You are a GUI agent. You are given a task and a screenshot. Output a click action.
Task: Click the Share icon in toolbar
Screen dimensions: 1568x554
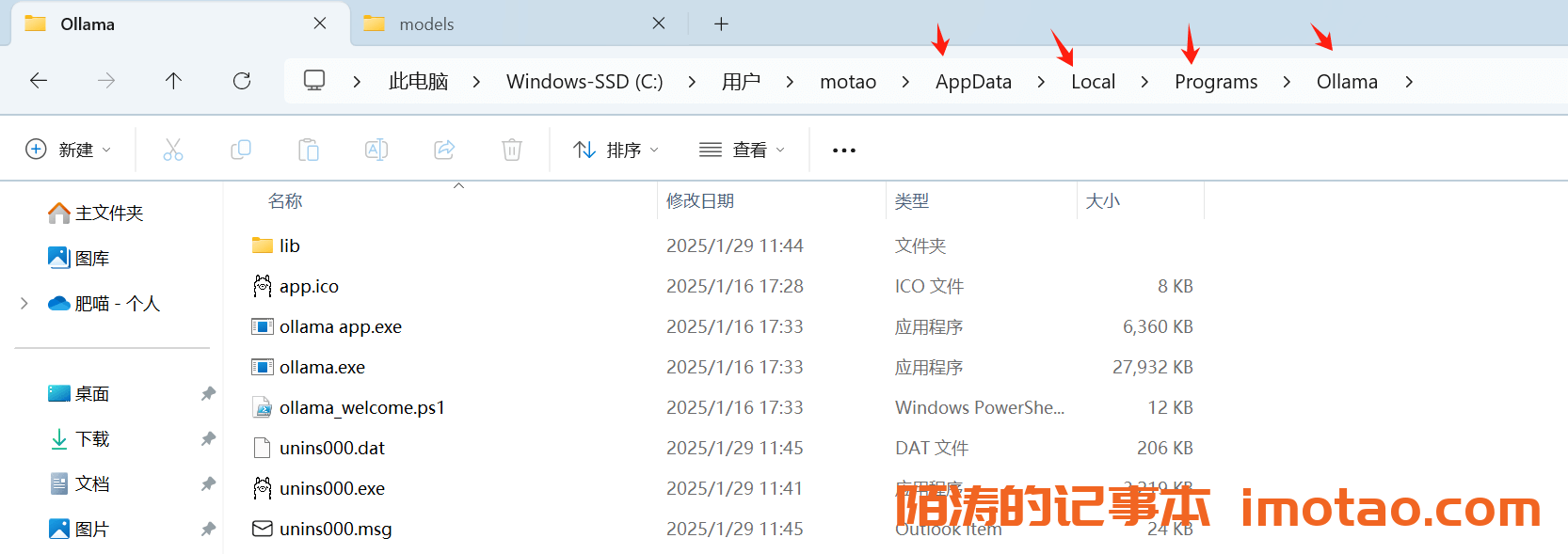pos(444,150)
